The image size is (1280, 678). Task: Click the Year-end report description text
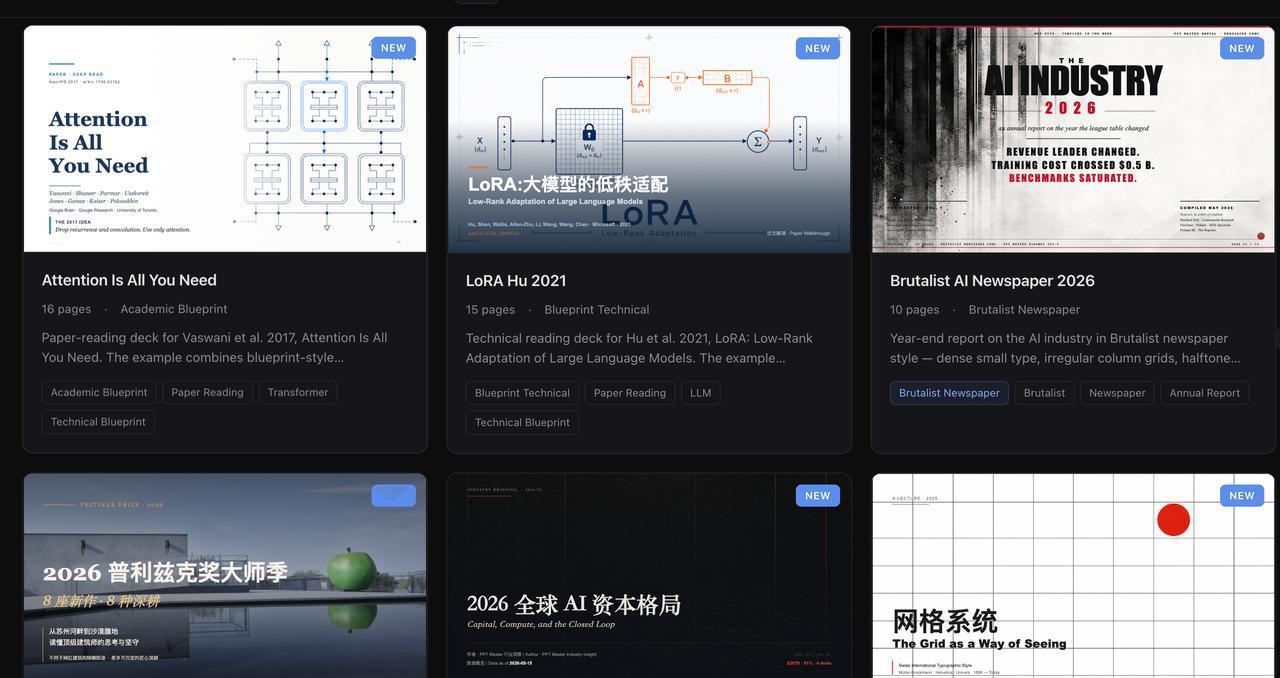1065,347
